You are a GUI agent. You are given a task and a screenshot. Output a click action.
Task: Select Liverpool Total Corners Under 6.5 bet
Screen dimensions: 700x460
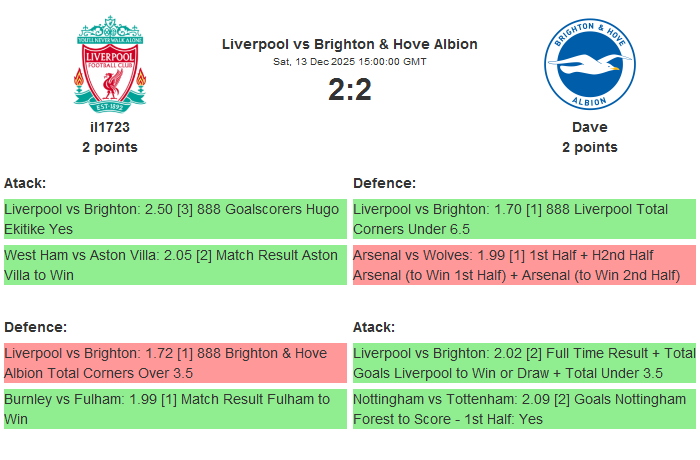tap(524, 219)
